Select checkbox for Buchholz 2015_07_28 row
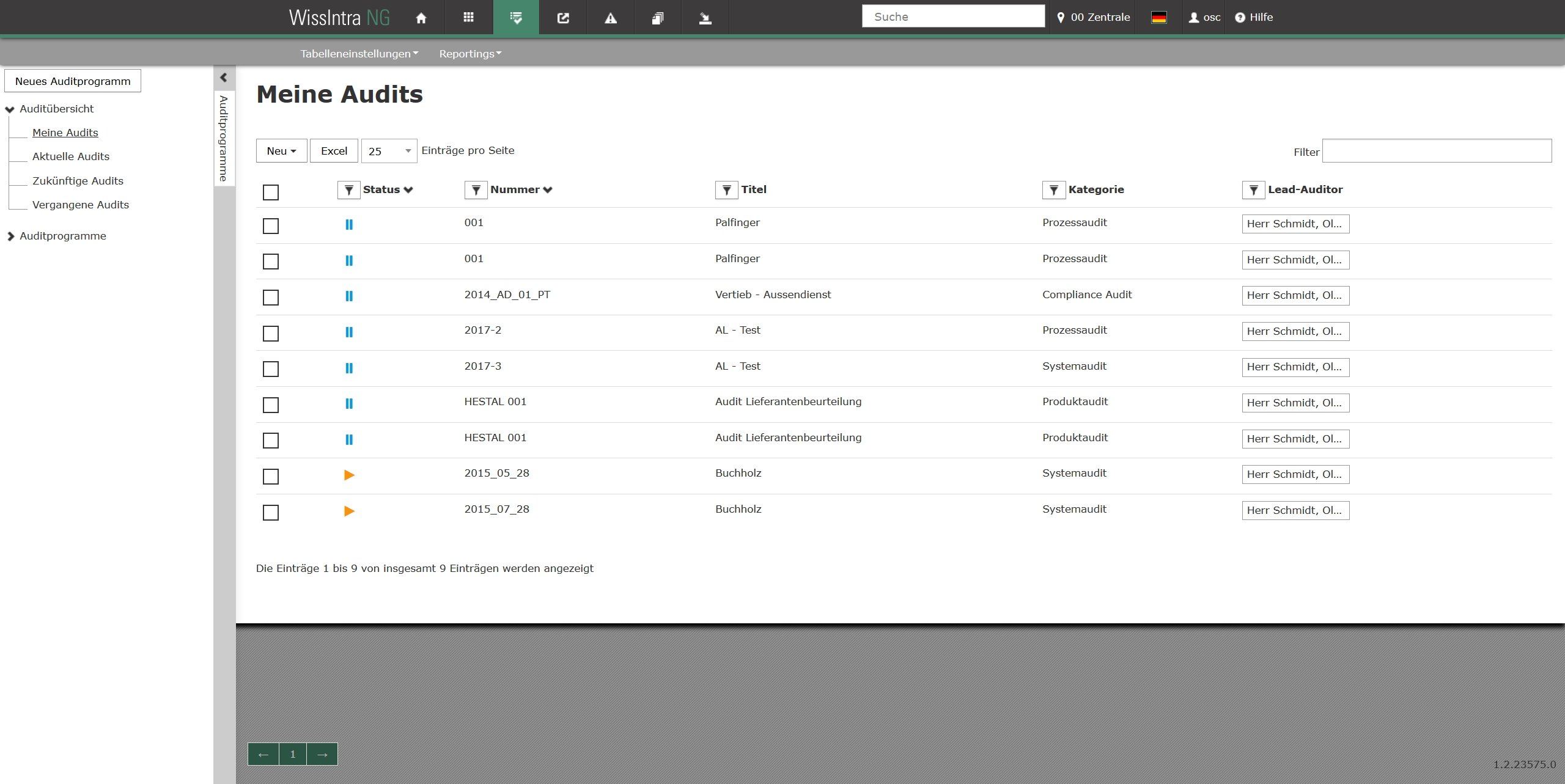1565x784 pixels. 270,512
